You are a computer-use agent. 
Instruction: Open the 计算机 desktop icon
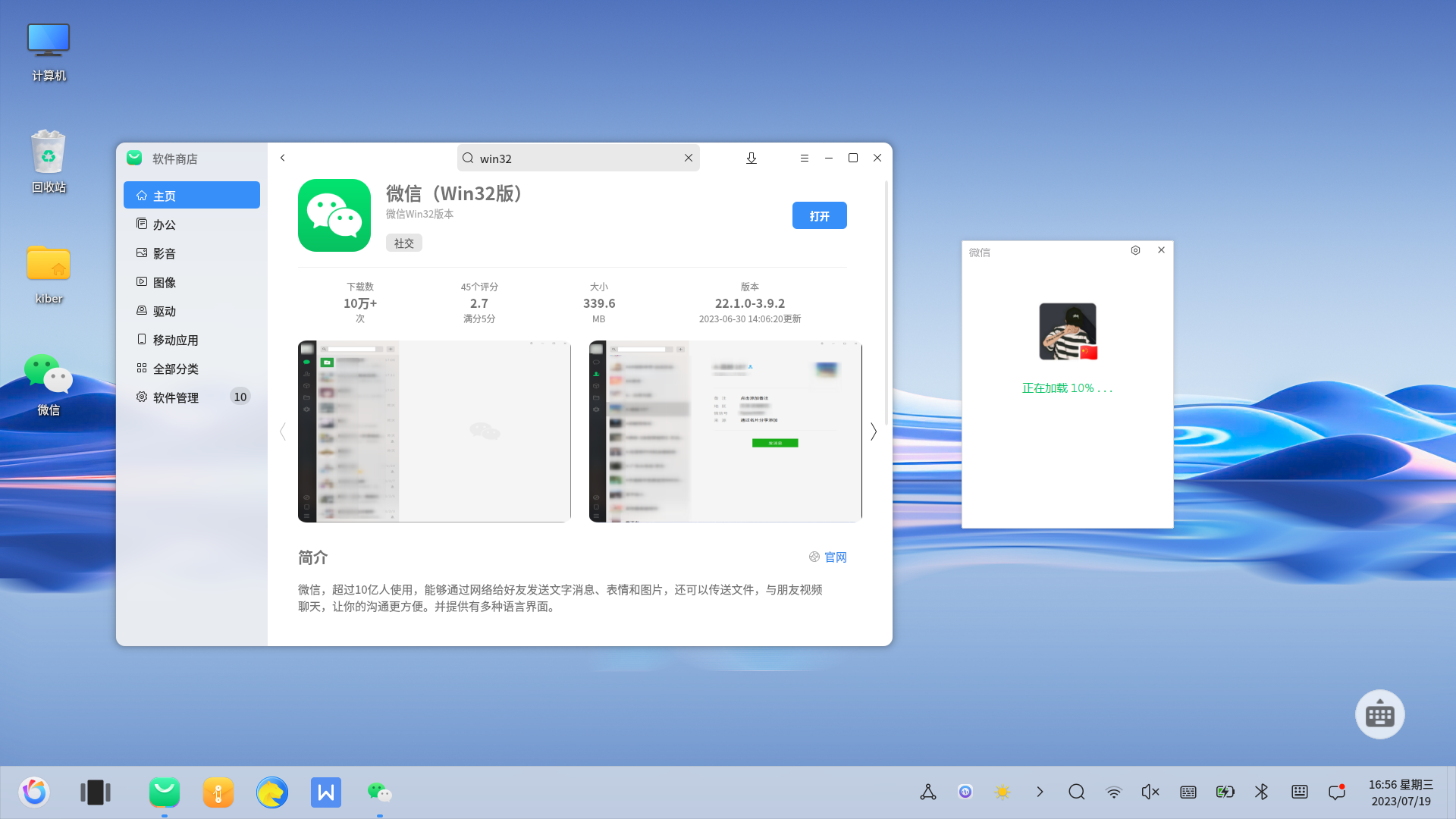click(49, 51)
